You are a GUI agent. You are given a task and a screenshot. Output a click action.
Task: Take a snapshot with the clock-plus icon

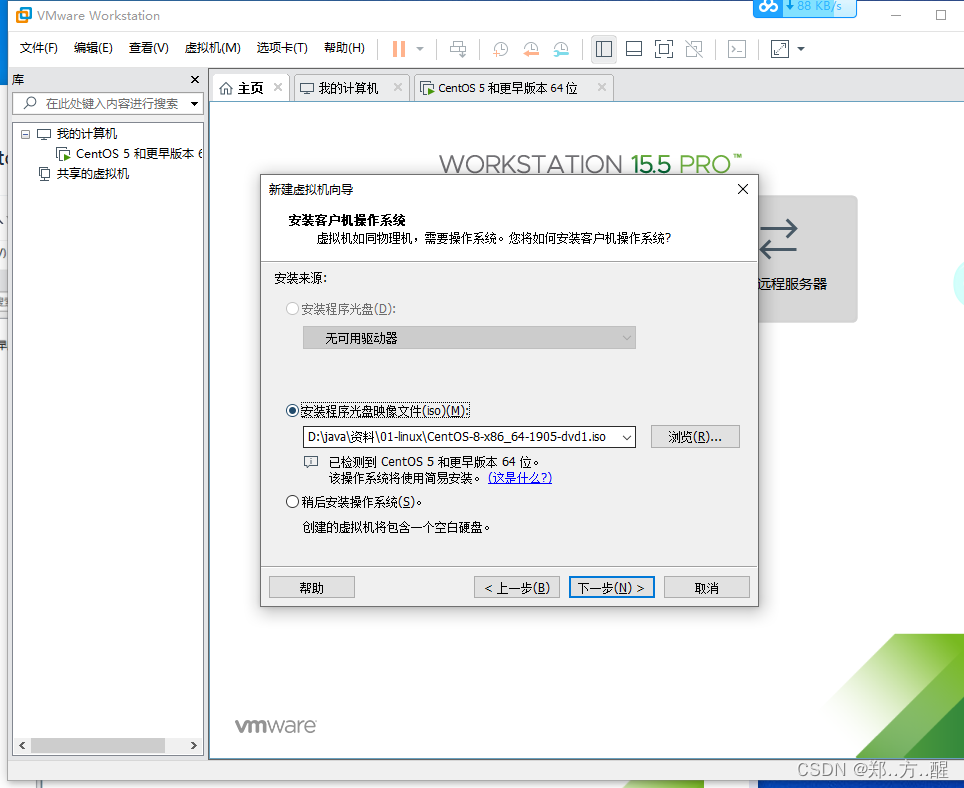pyautogui.click(x=500, y=49)
